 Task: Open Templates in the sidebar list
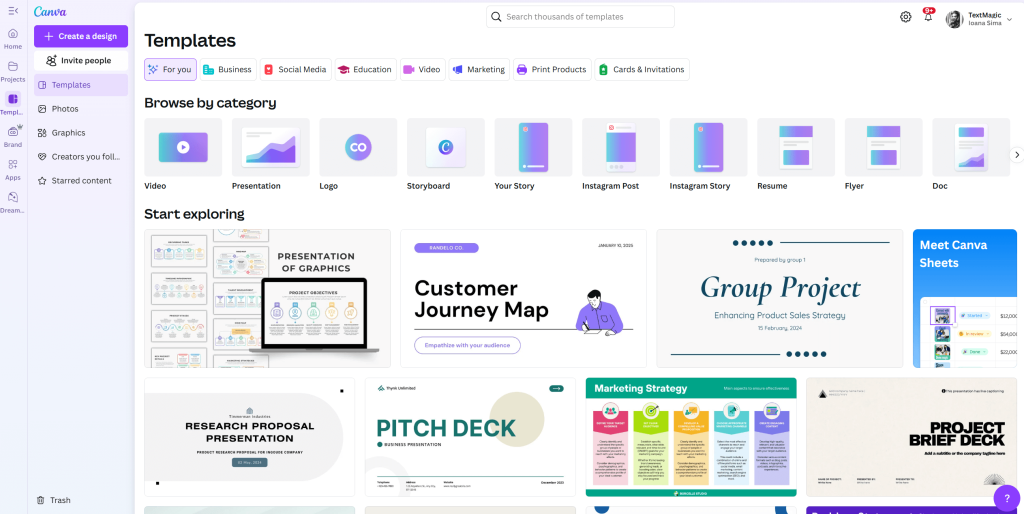[81, 85]
